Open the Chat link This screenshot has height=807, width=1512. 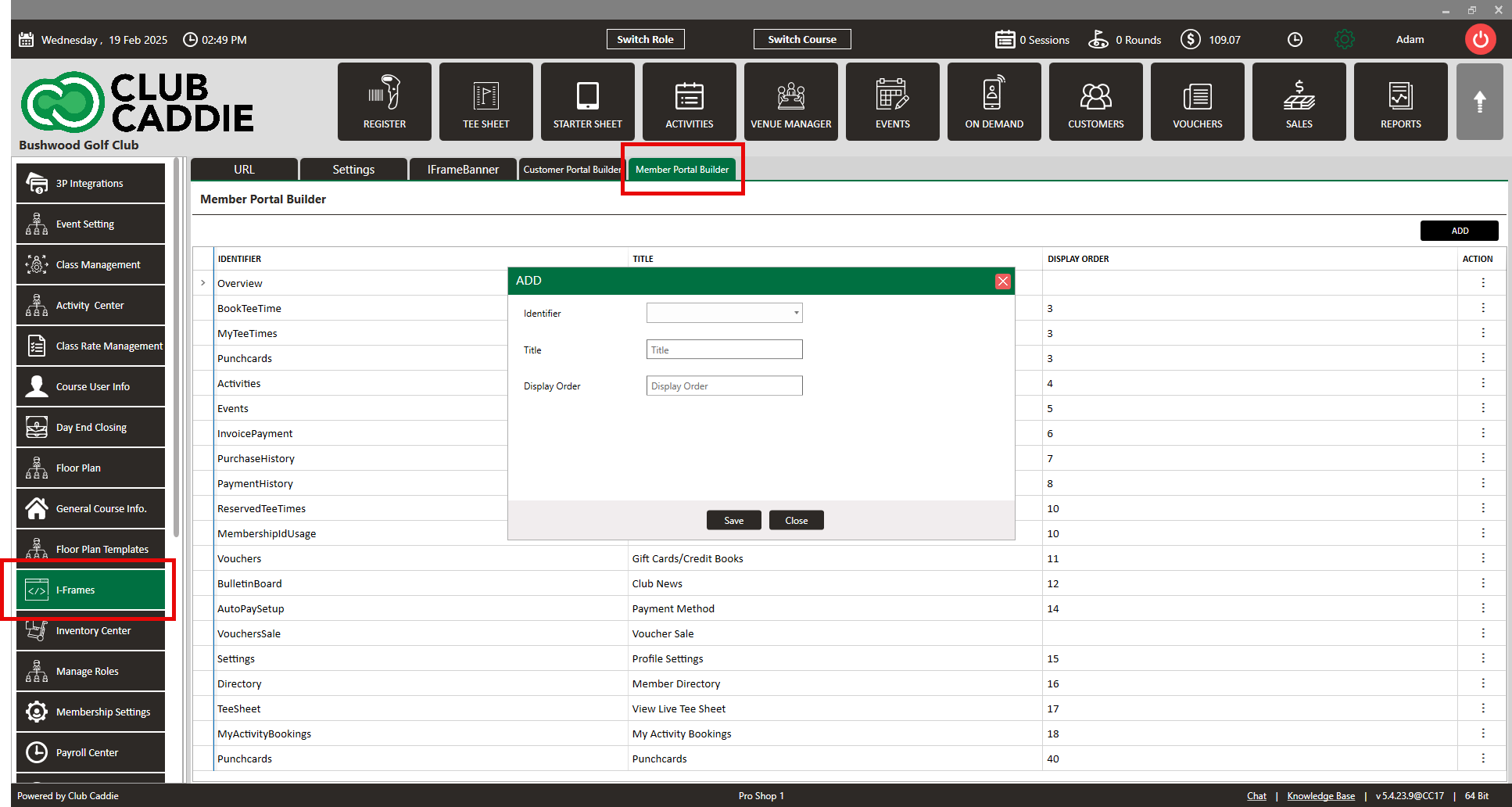1256,796
